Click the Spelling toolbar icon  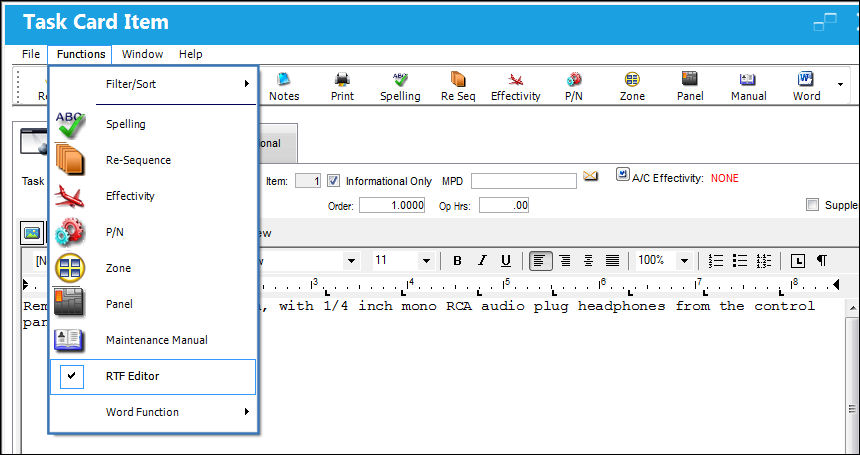pyautogui.click(x=400, y=79)
